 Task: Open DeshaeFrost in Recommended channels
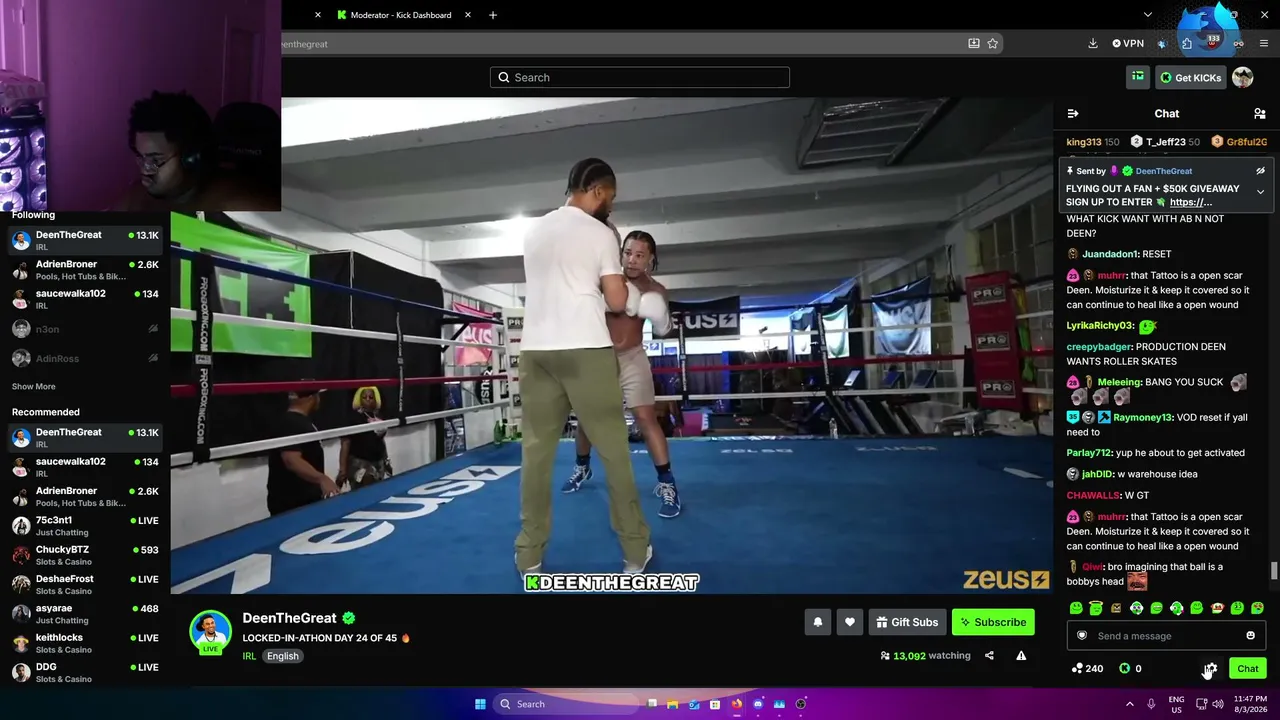(x=85, y=584)
